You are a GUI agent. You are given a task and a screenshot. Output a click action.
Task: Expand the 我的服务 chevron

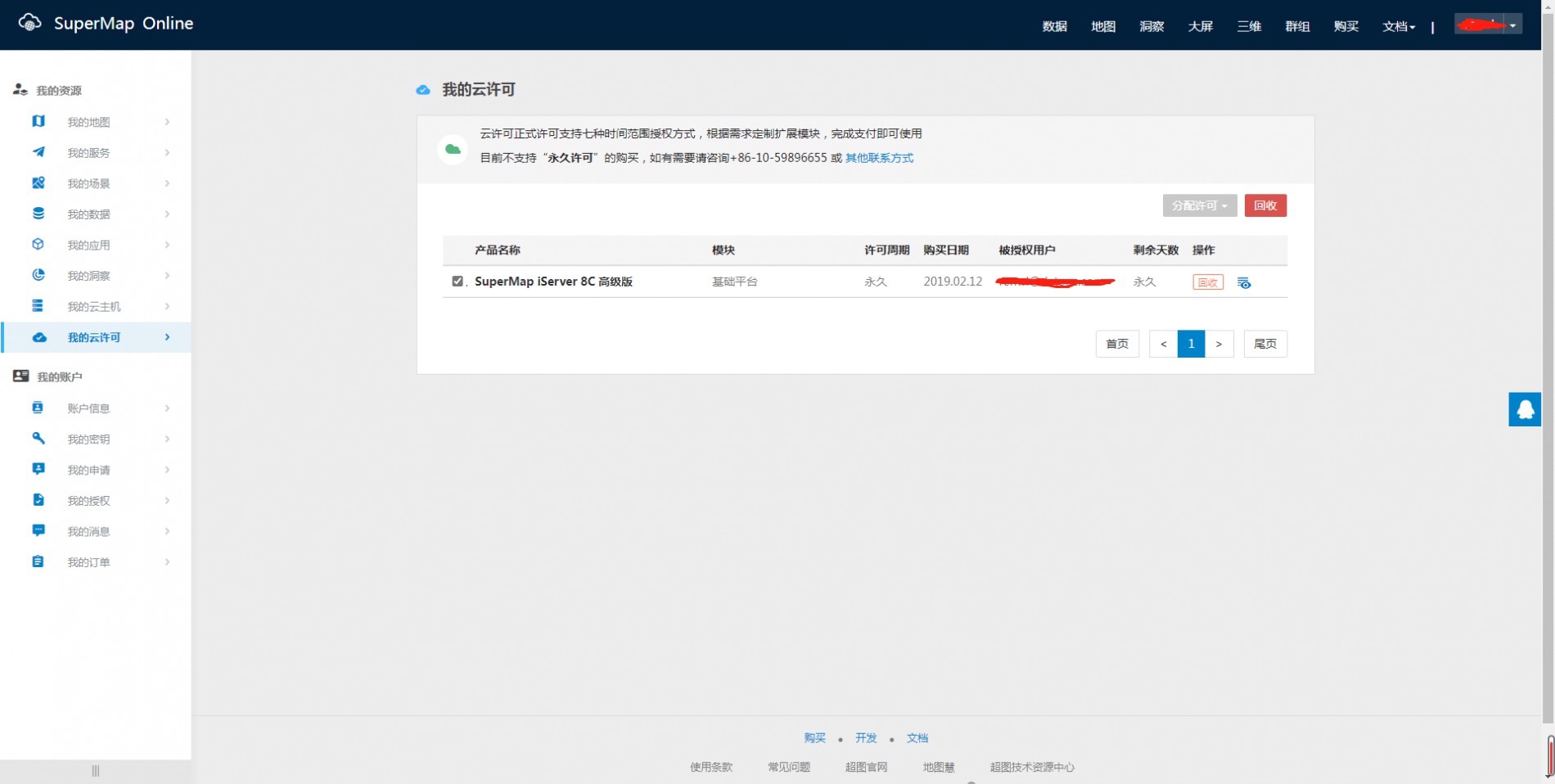pyautogui.click(x=167, y=152)
